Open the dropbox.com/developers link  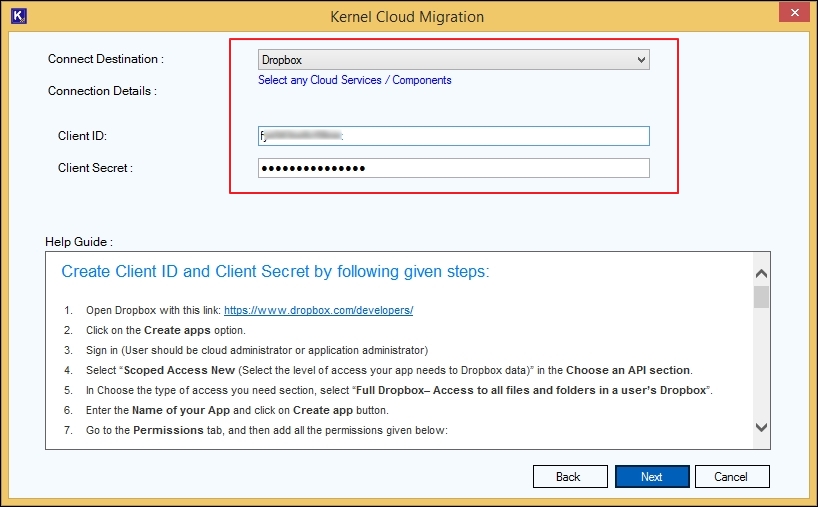point(318,310)
